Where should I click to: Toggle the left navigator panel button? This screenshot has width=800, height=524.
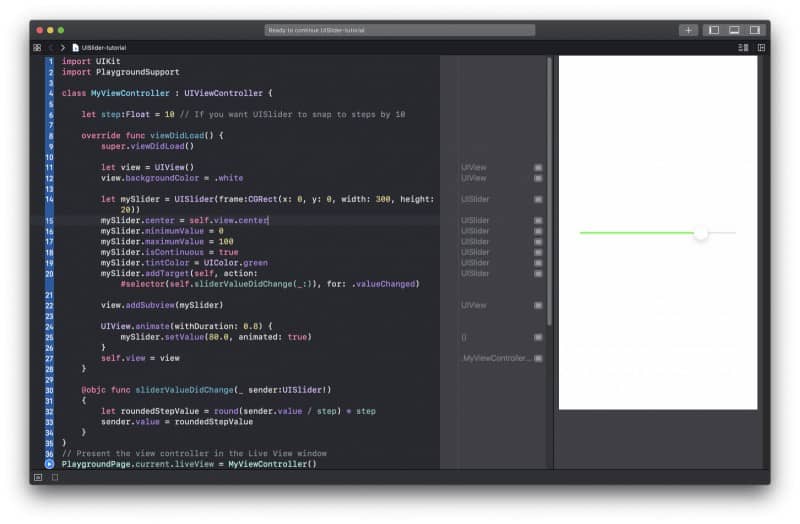click(714, 30)
